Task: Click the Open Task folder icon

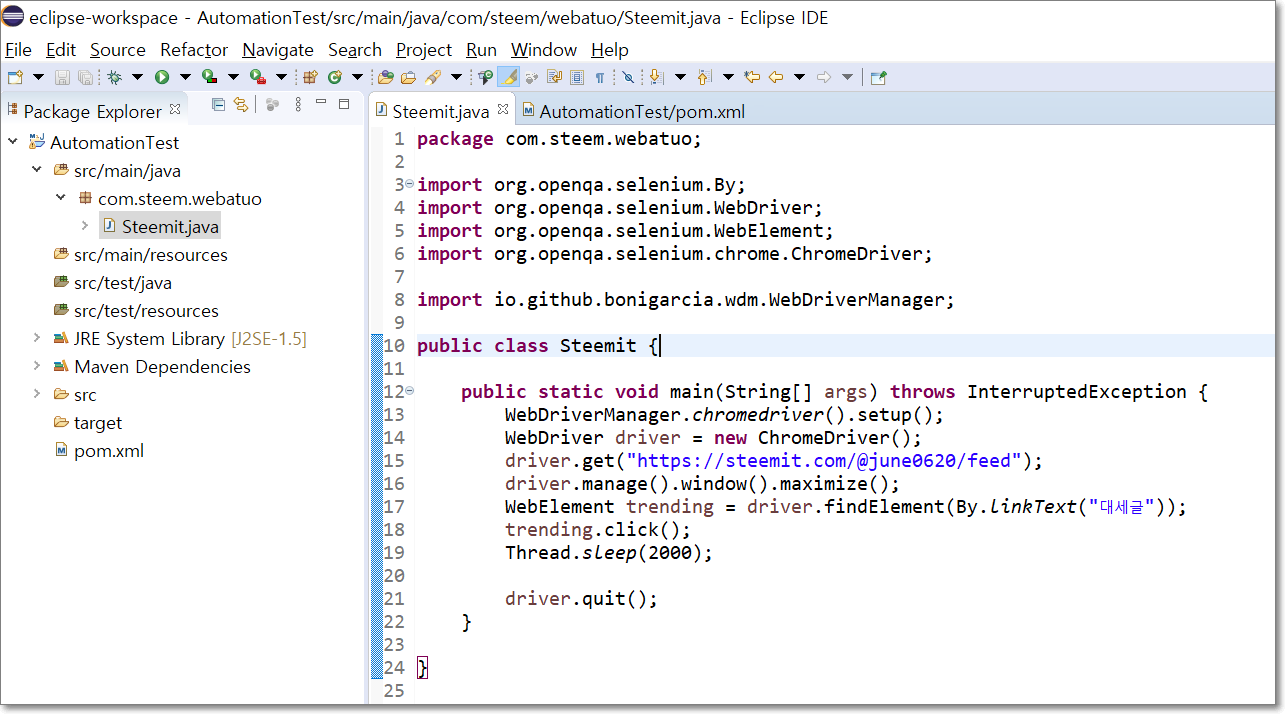Action: (x=408, y=77)
